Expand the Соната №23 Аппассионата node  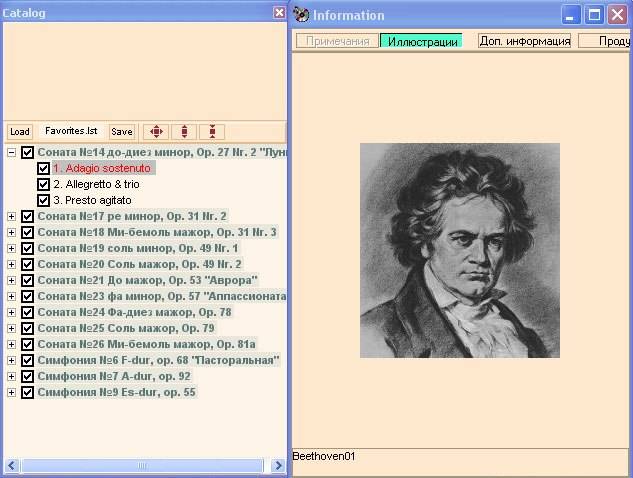click(11, 296)
